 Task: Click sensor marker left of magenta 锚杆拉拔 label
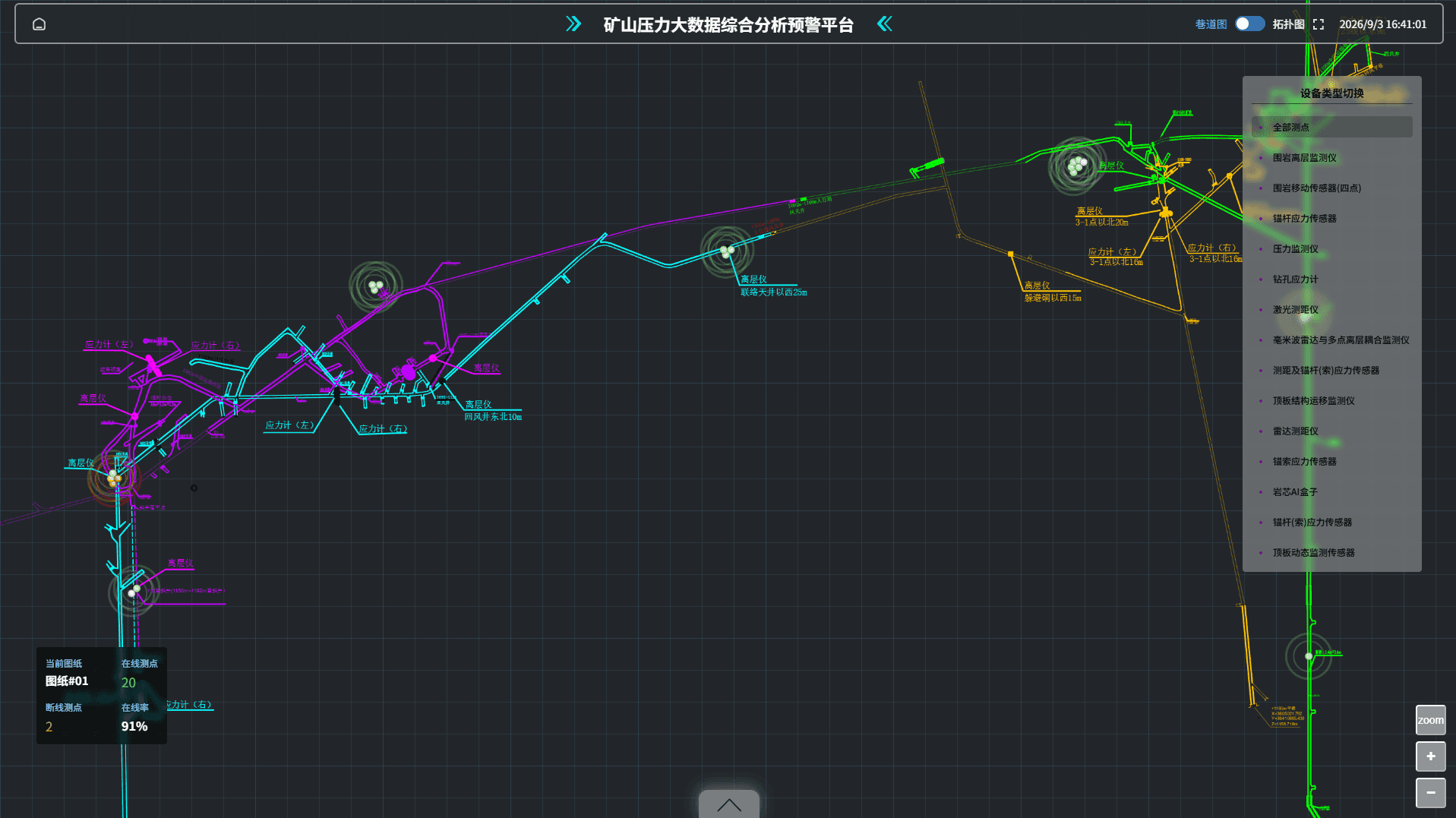pos(134,590)
